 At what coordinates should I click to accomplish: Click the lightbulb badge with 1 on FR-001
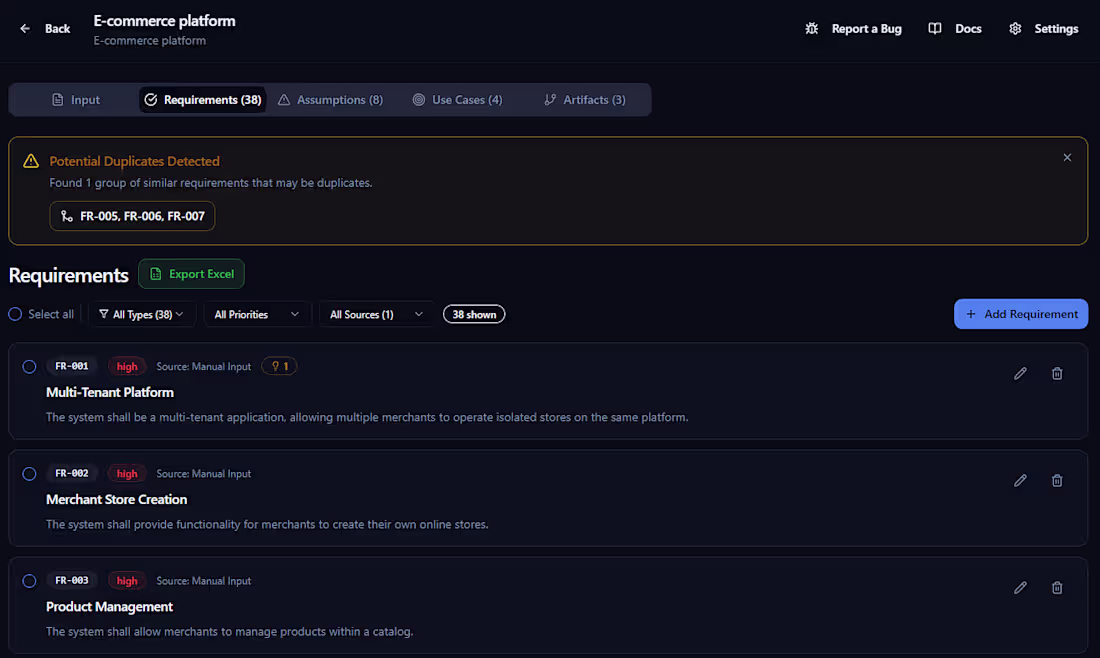pyautogui.click(x=279, y=366)
